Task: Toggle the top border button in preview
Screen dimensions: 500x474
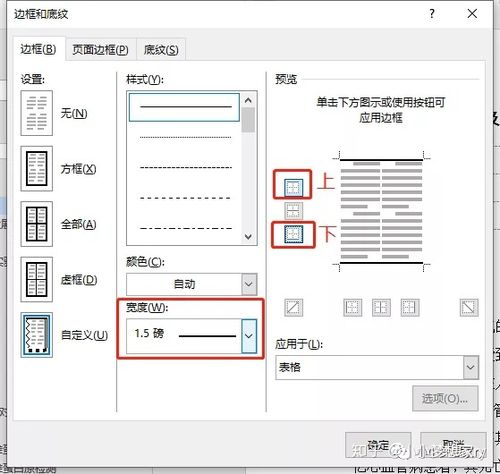Action: 294,188
